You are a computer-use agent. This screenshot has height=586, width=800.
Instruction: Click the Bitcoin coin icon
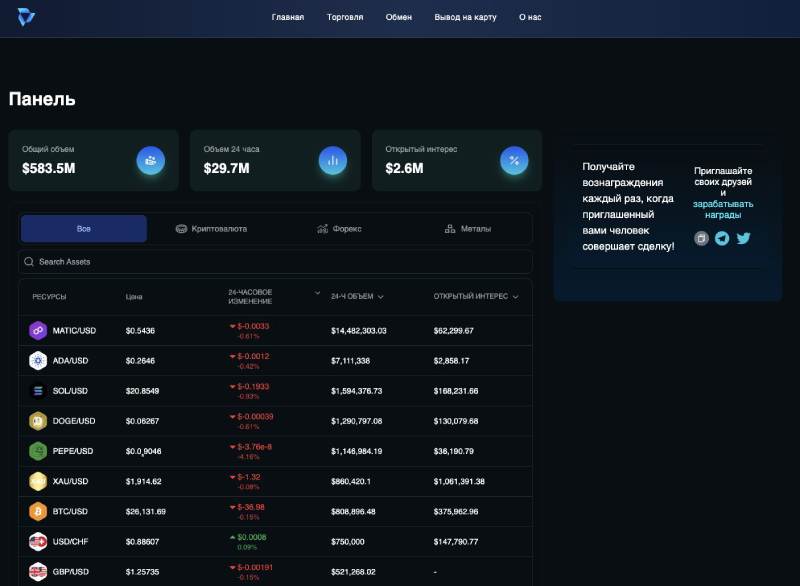pos(38,511)
